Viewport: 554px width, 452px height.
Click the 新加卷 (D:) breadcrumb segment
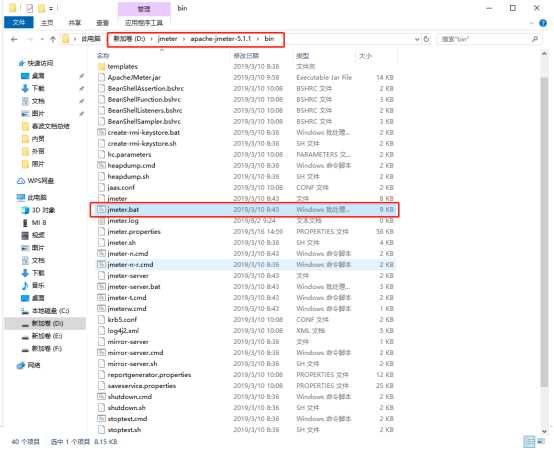[129, 39]
